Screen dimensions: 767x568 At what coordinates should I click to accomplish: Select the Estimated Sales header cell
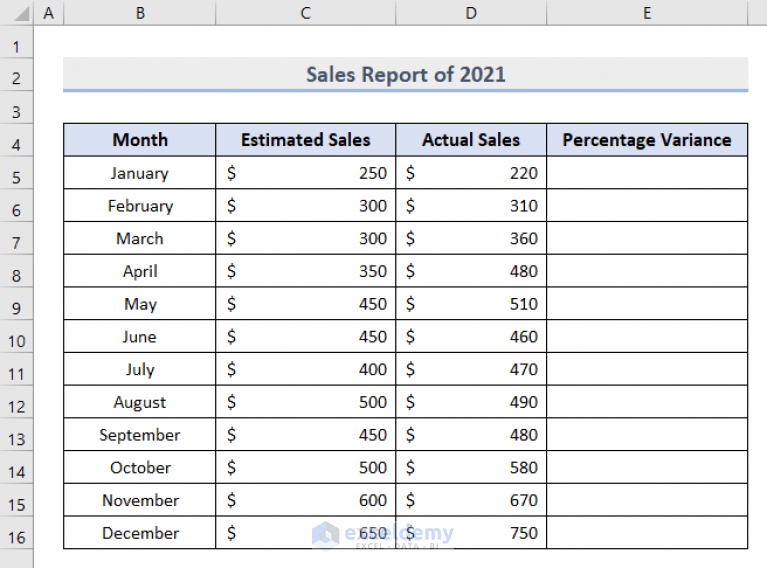click(x=306, y=140)
